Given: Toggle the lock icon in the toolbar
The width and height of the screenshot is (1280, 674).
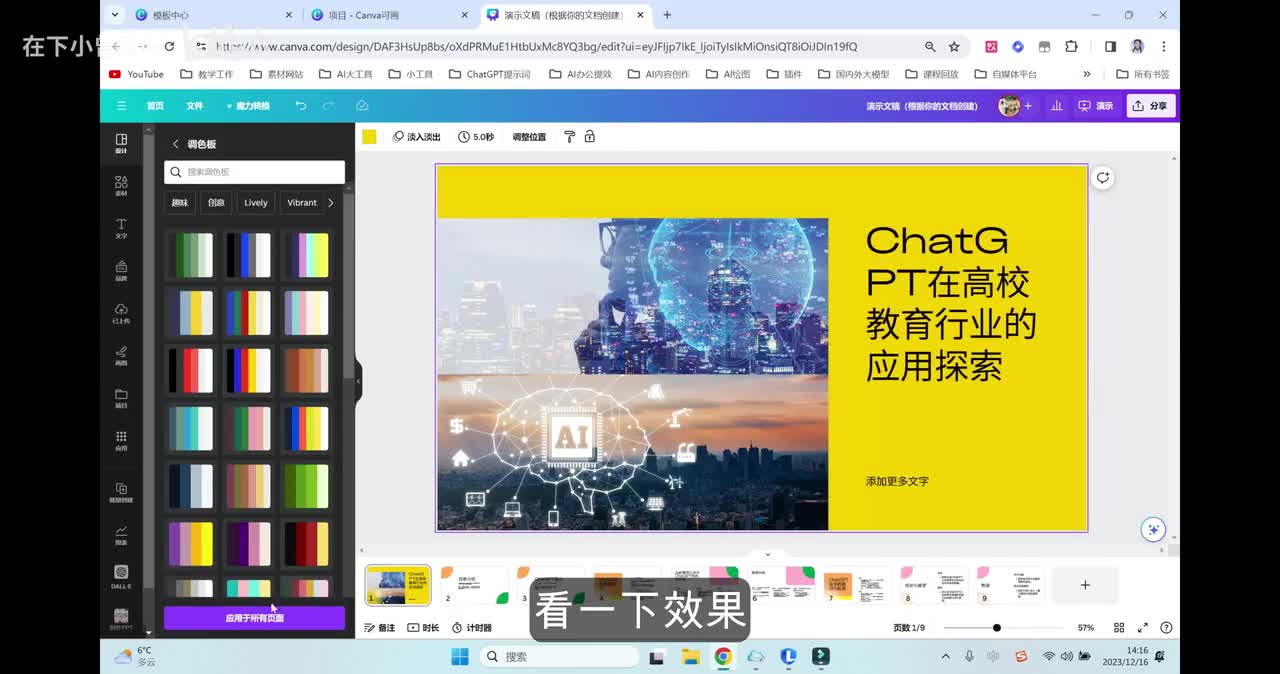Looking at the screenshot, I should click(x=590, y=137).
